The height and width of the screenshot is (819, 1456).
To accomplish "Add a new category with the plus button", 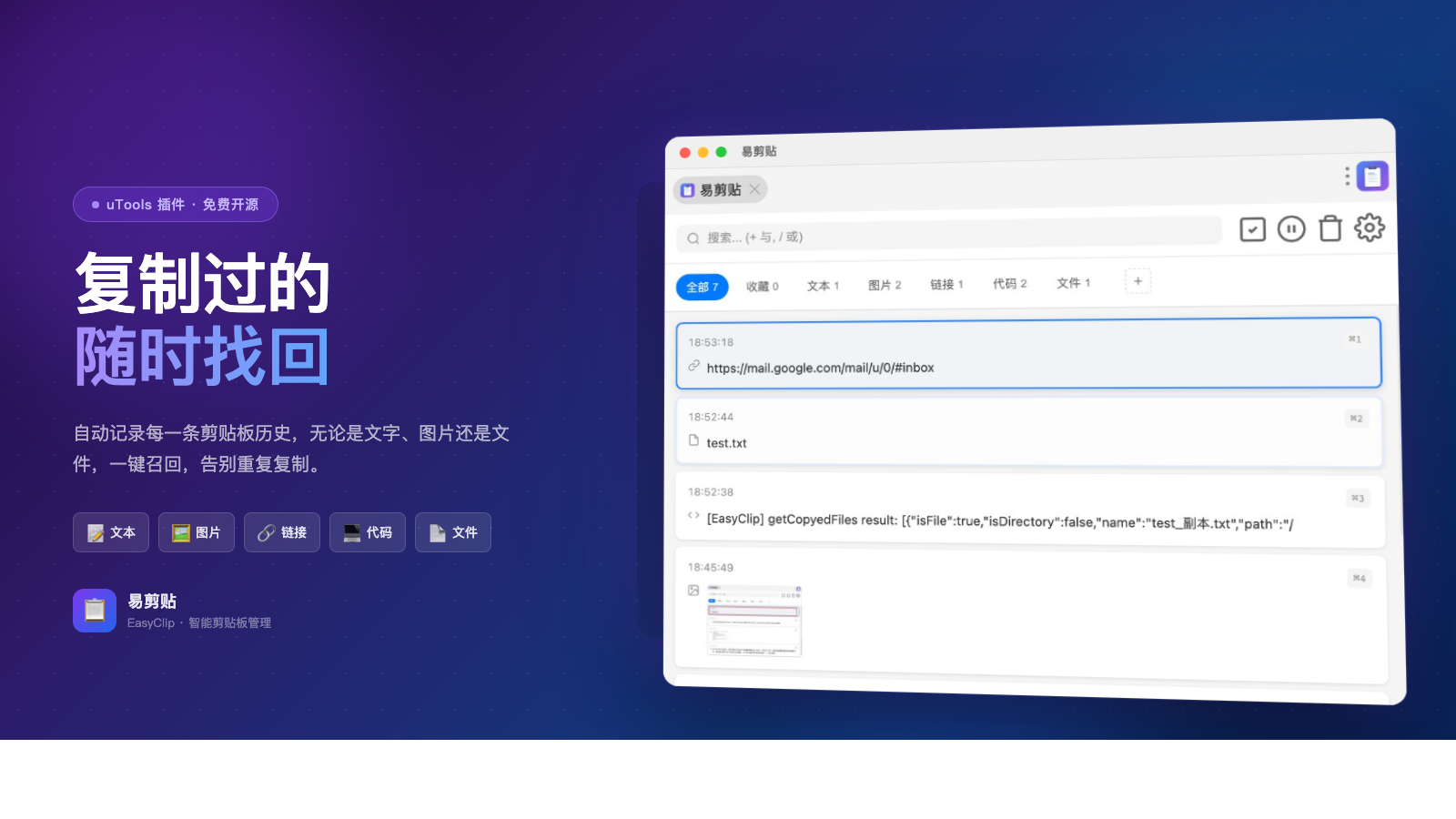I will [x=1137, y=281].
